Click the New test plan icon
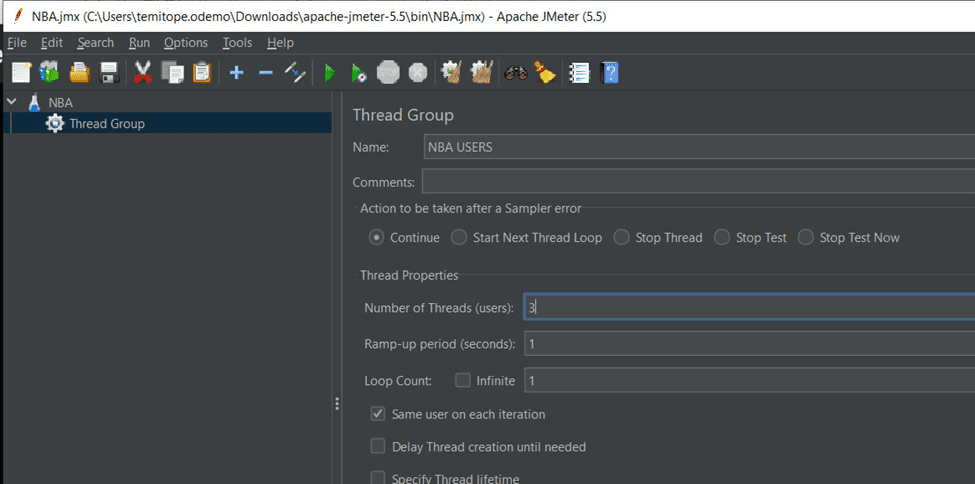975x484 pixels. (x=21, y=72)
